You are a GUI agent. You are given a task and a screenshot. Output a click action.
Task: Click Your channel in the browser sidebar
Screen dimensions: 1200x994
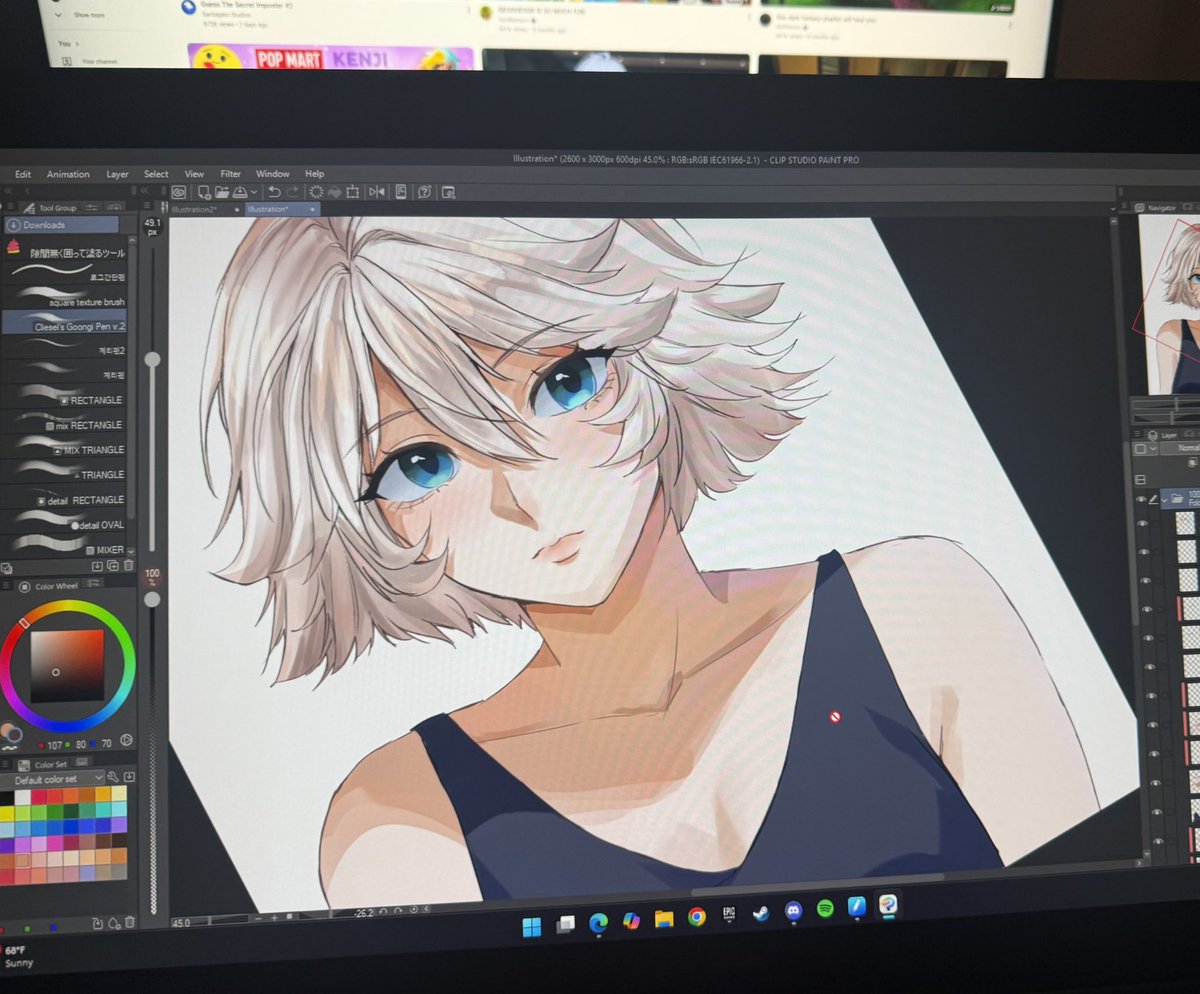(90, 61)
